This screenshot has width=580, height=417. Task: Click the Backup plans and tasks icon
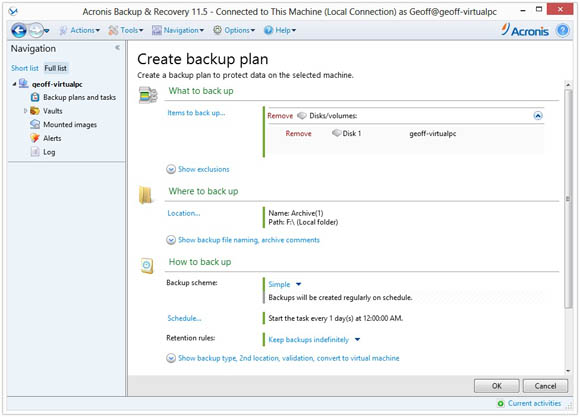coord(35,97)
